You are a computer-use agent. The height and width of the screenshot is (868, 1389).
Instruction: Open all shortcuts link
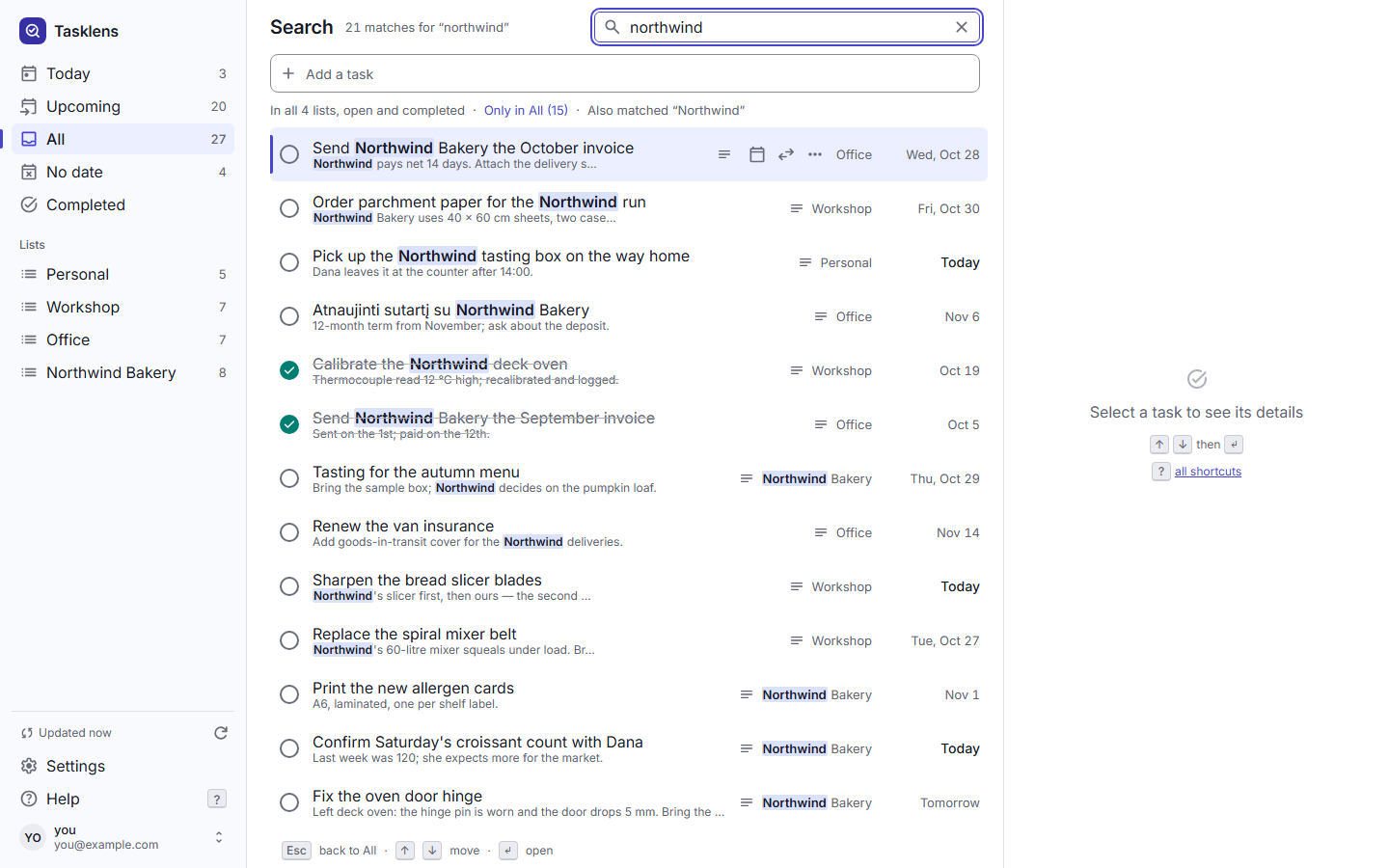[x=1208, y=472]
